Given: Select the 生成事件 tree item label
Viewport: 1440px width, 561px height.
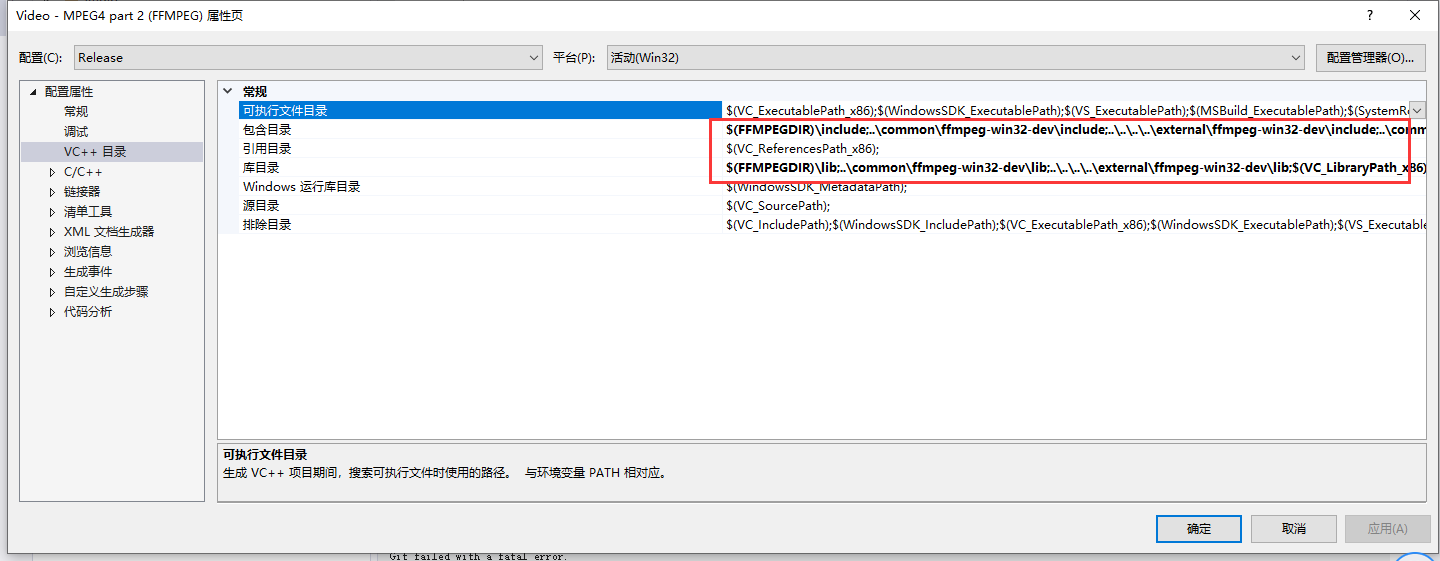Looking at the screenshot, I should [x=88, y=272].
